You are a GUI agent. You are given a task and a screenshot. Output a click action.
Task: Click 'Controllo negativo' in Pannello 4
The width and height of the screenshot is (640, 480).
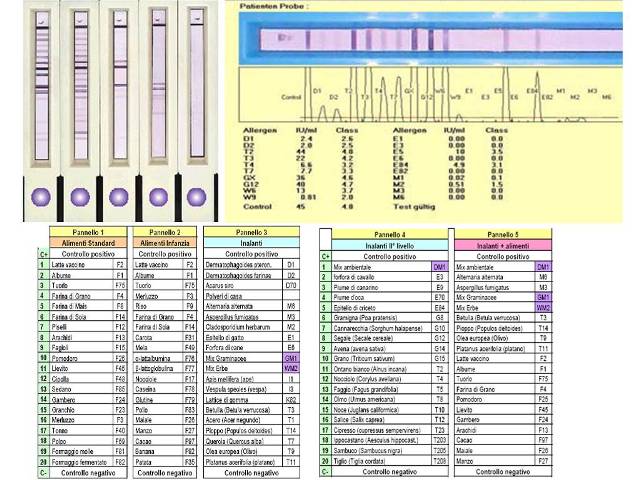pos(390,471)
